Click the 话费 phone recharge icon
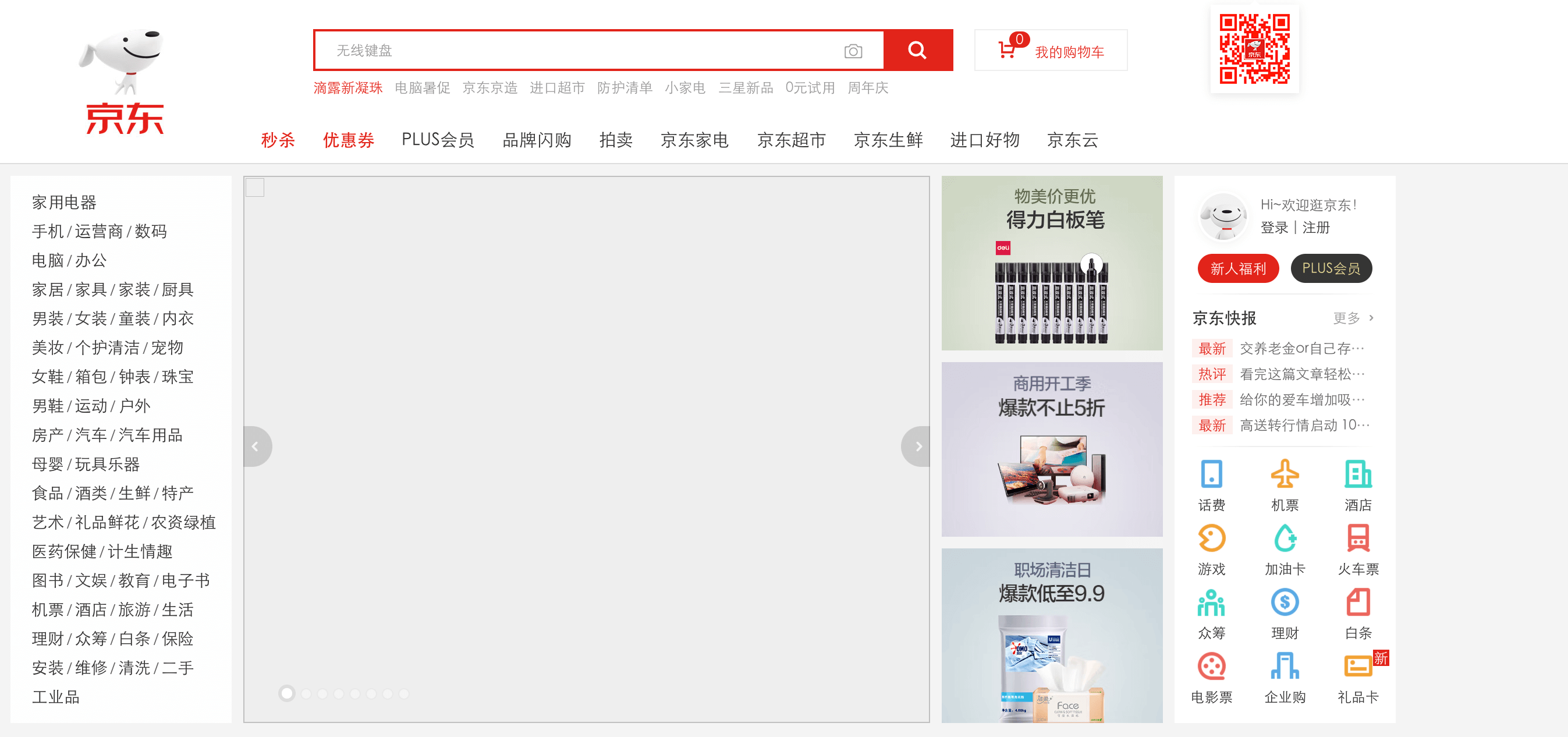This screenshot has width=1568, height=737. 1211,474
